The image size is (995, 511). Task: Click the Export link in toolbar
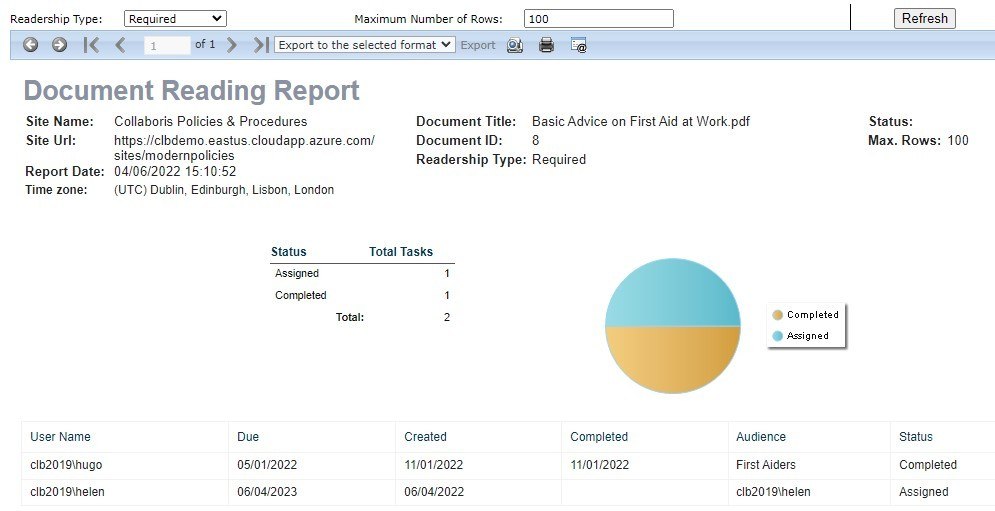(478, 45)
